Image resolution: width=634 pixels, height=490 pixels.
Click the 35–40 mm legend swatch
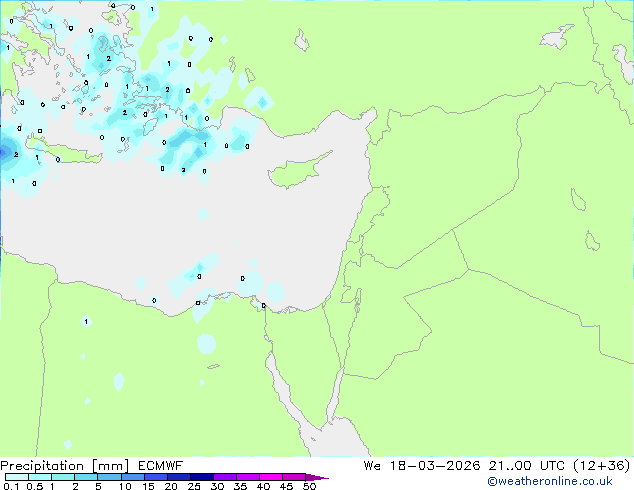click(x=248, y=477)
